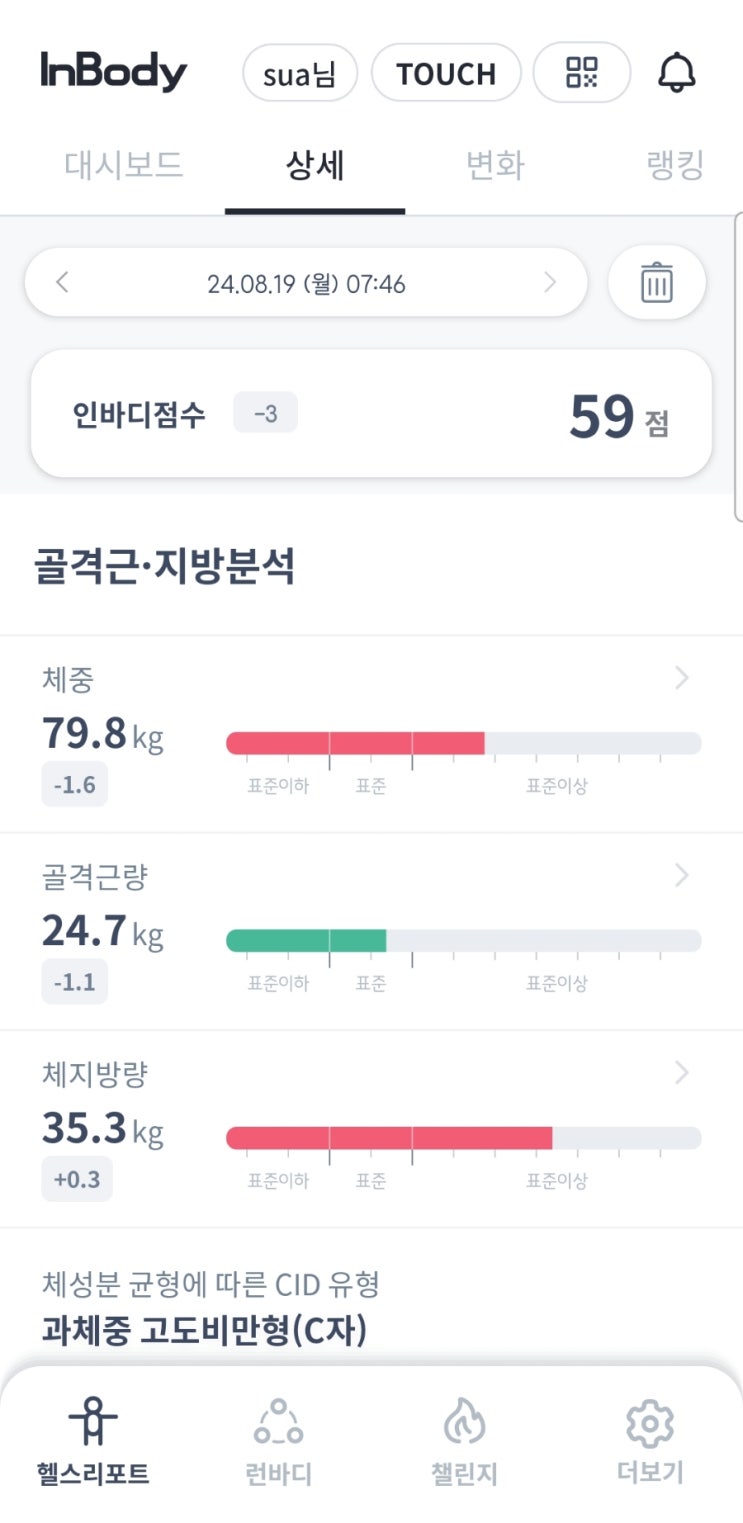Open the 챌린지 flame icon
The image size is (743, 1523).
464,1420
